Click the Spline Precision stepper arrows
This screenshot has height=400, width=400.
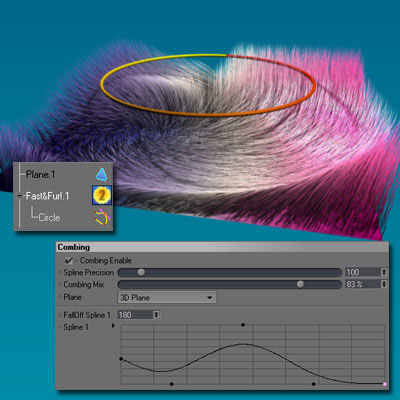(x=384, y=272)
